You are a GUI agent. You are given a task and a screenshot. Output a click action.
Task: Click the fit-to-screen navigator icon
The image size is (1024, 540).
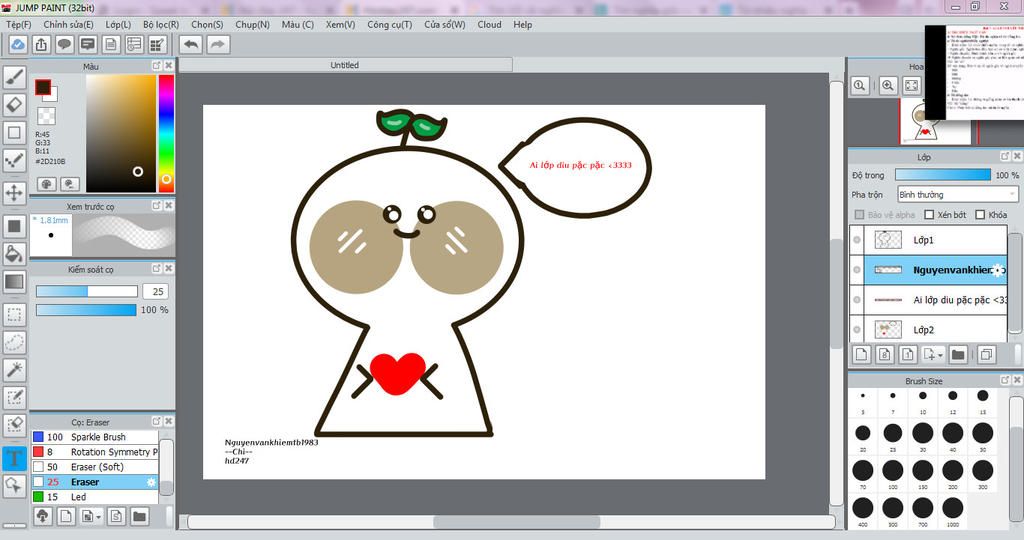912,86
